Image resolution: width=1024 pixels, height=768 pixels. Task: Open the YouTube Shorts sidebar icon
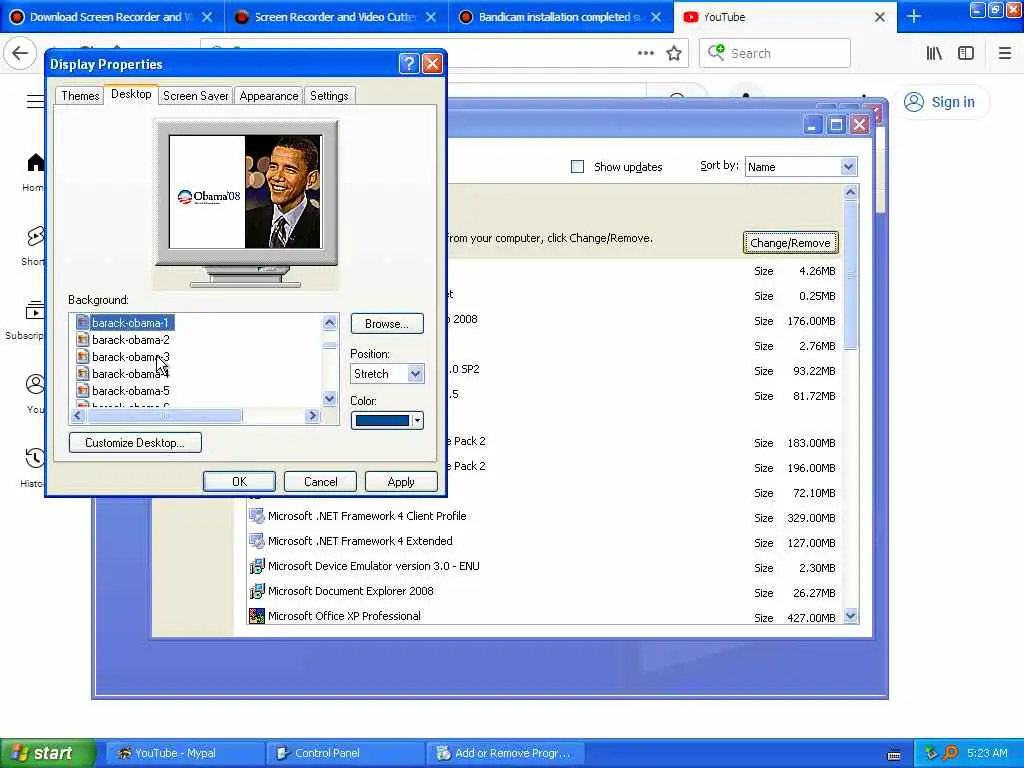(x=35, y=236)
